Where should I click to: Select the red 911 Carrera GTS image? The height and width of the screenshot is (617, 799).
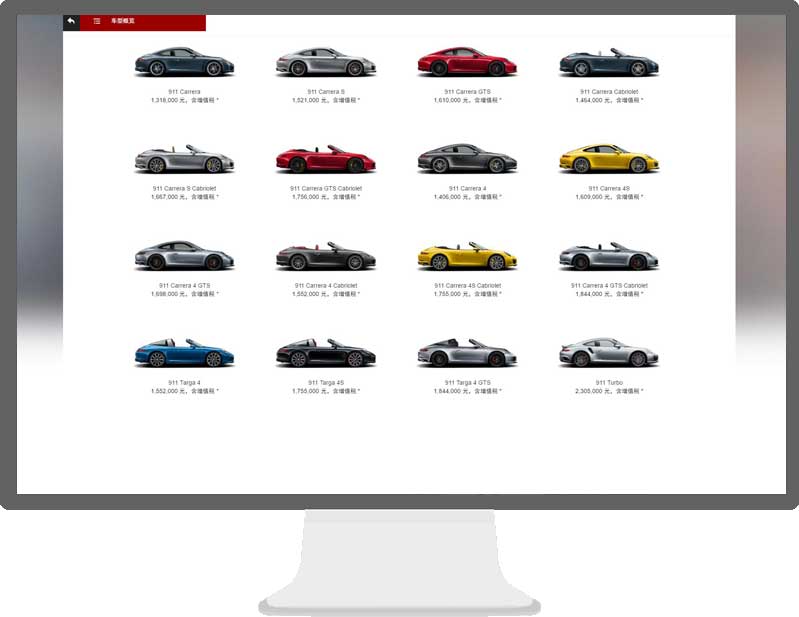tap(467, 62)
